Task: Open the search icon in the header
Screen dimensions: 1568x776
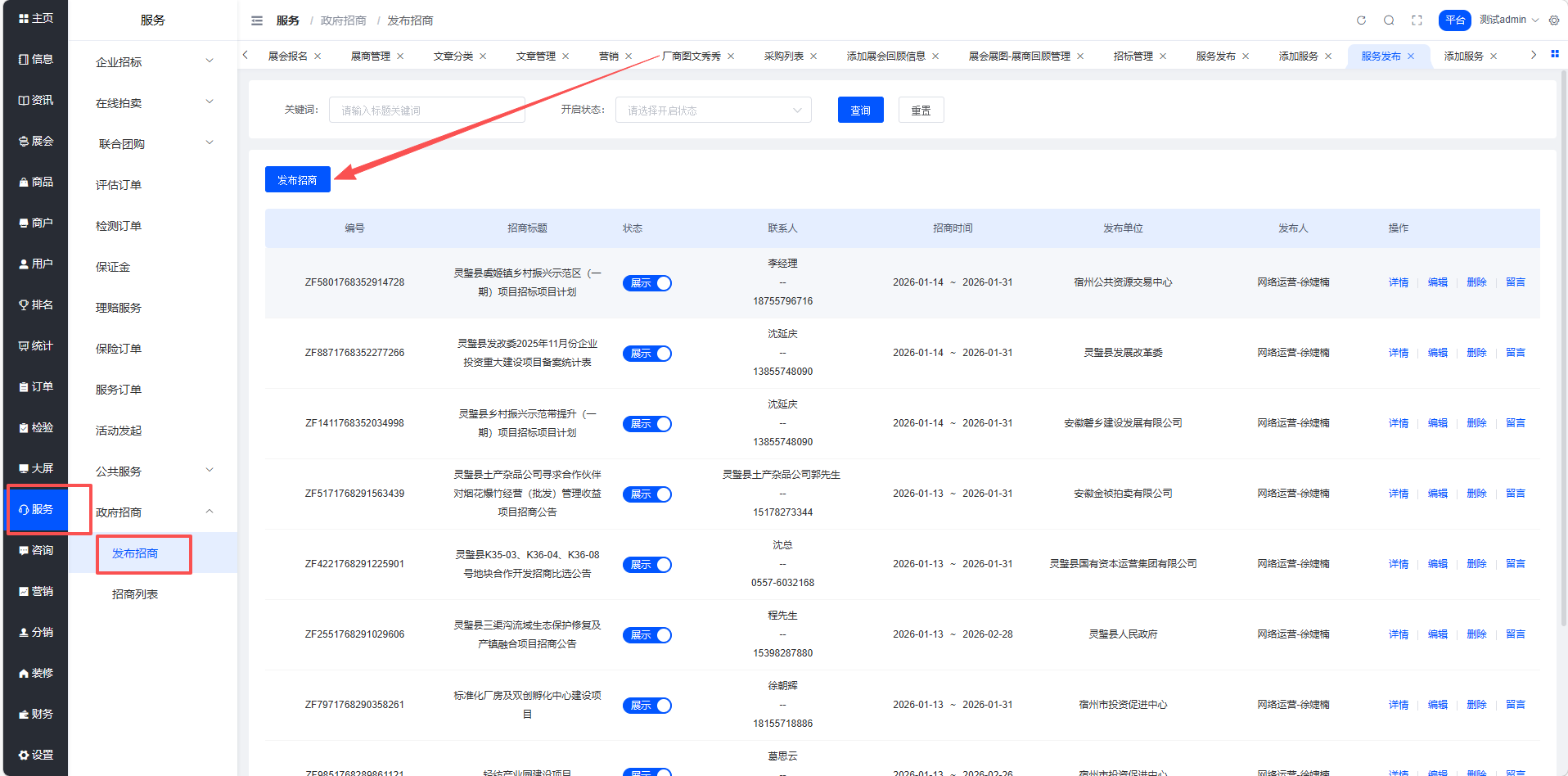Action: tap(1389, 20)
